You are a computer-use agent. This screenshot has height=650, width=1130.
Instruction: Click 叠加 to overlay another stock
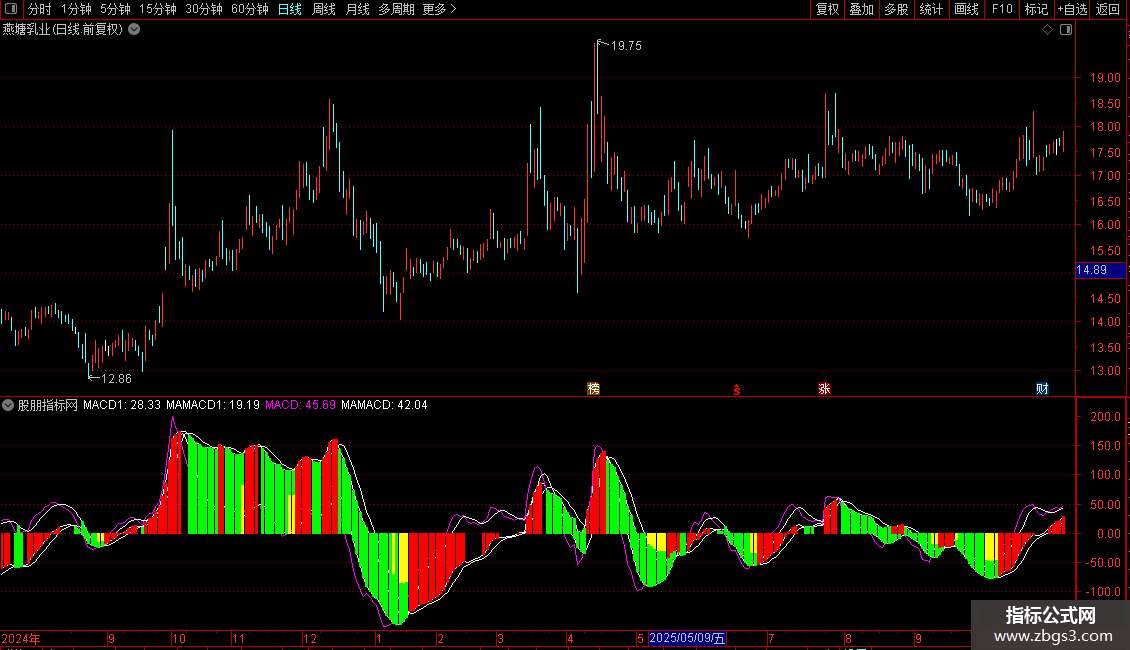pyautogui.click(x=861, y=9)
